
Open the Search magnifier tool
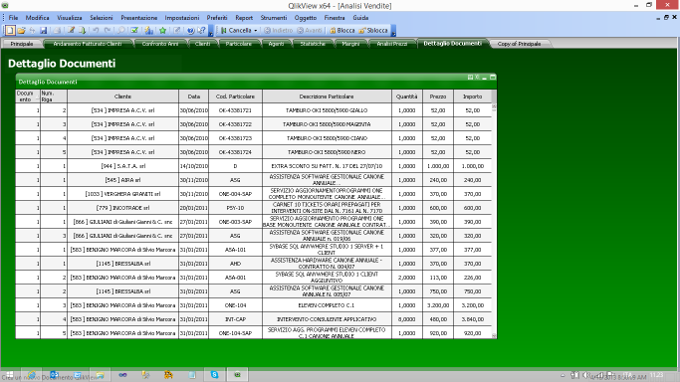click(x=121, y=30)
